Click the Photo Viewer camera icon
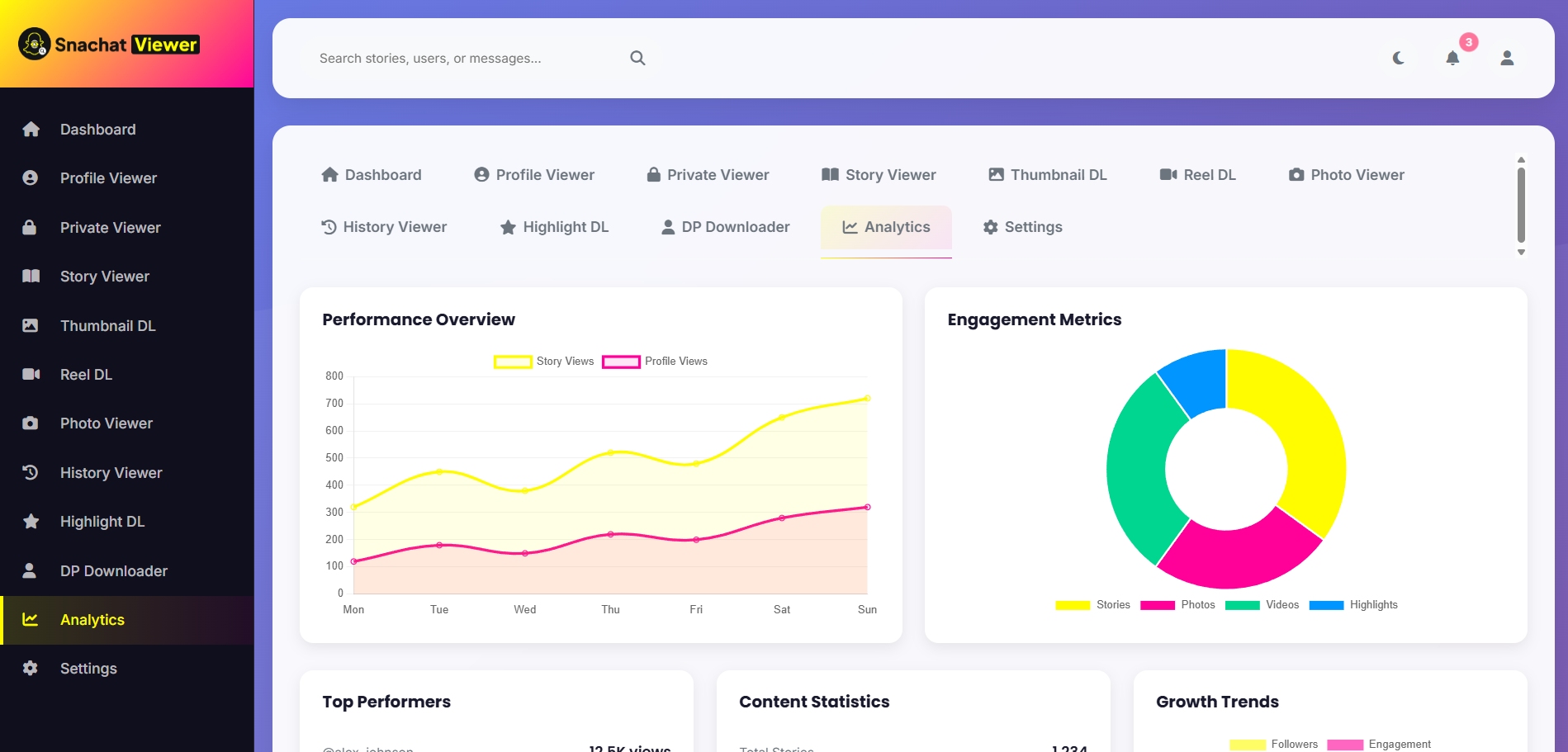The image size is (1568, 752). [31, 423]
